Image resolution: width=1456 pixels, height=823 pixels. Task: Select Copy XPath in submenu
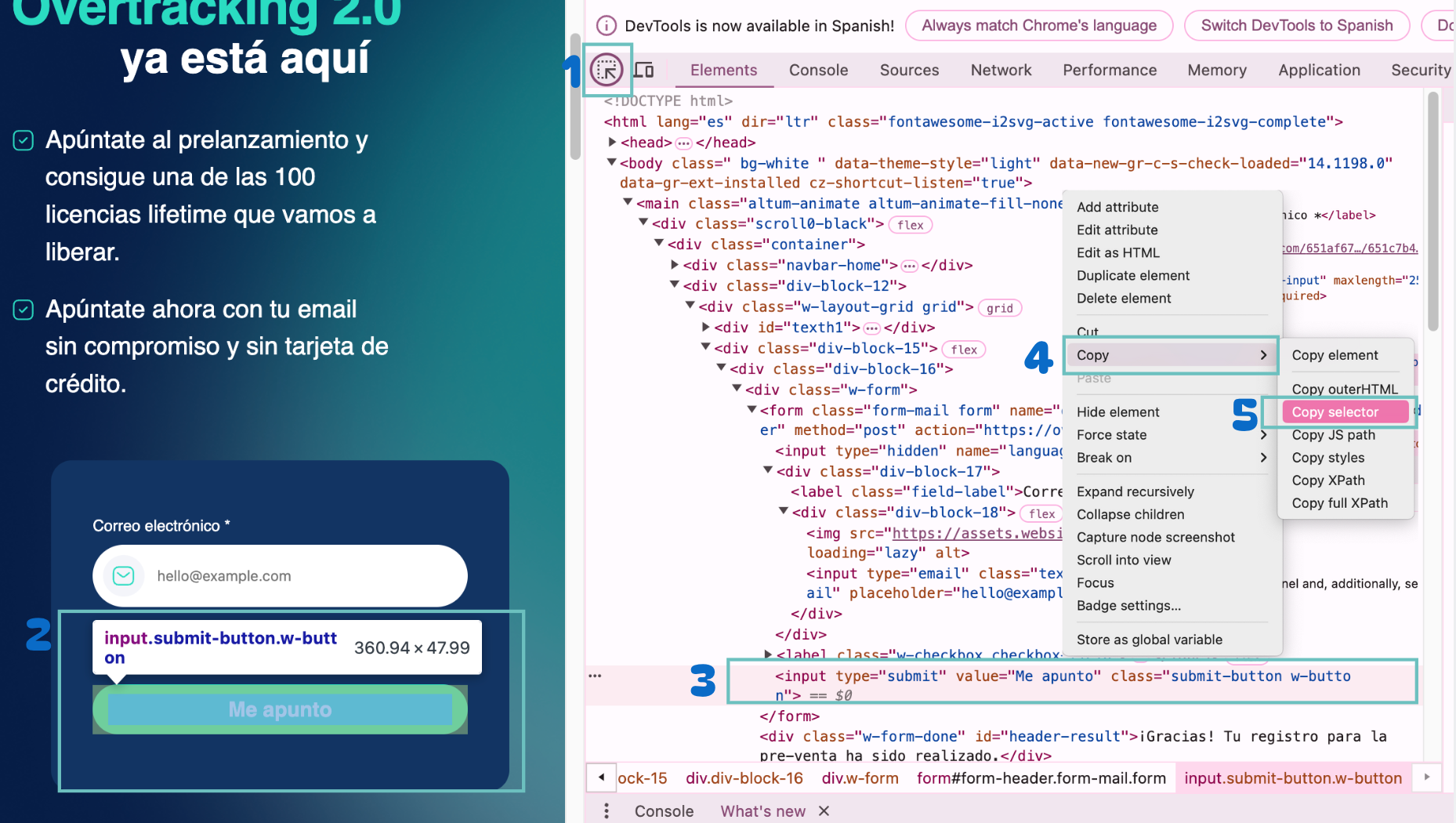[1328, 480]
